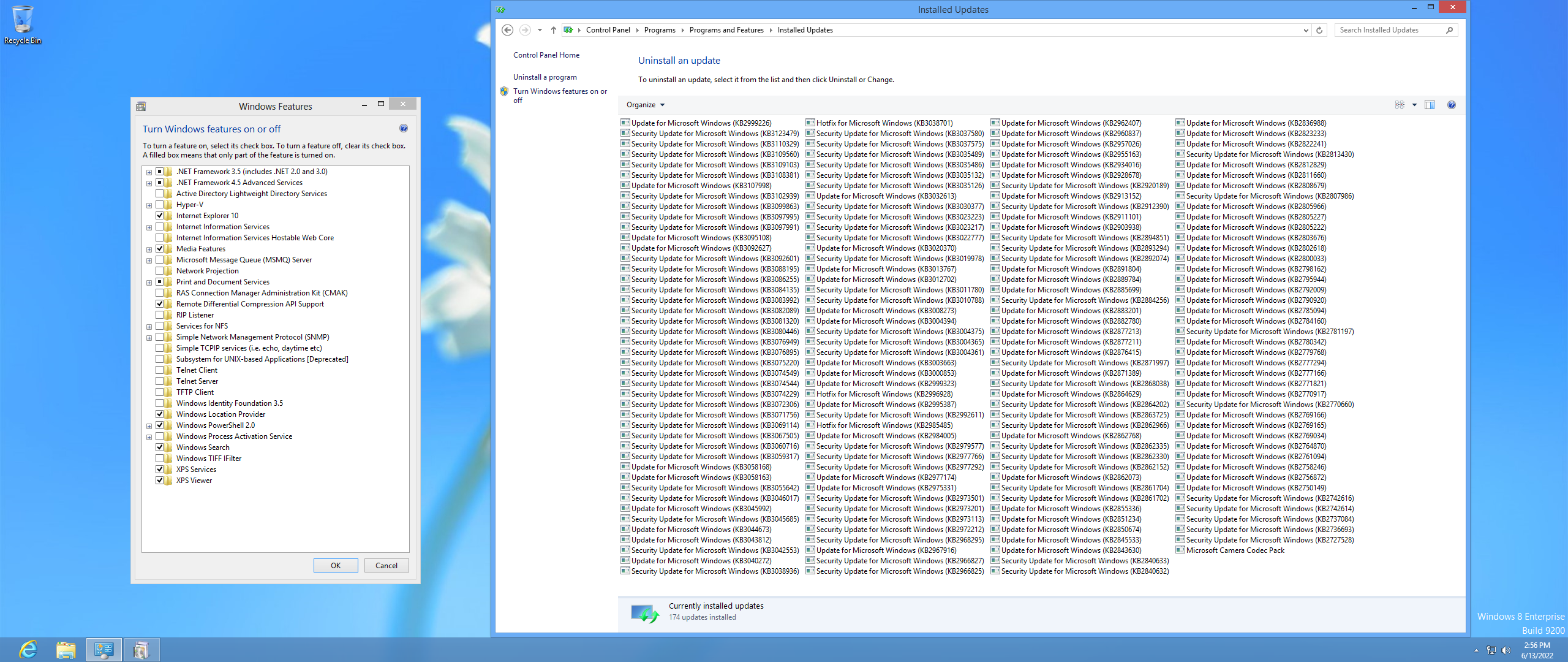Image resolution: width=1568 pixels, height=662 pixels.
Task: Open the Recycle Bin desktop icon
Action: click(x=23, y=25)
